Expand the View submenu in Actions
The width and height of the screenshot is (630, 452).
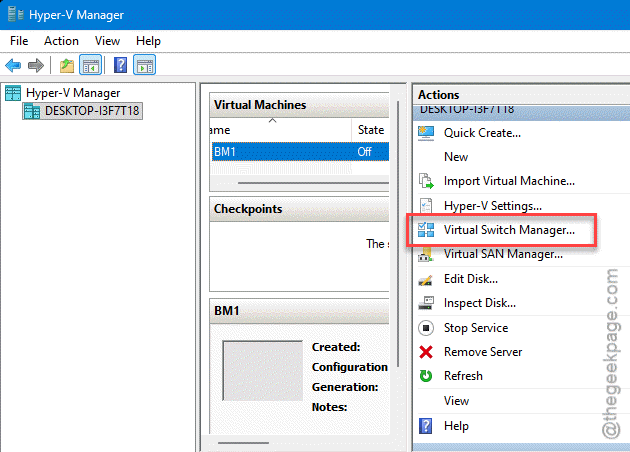(x=456, y=401)
